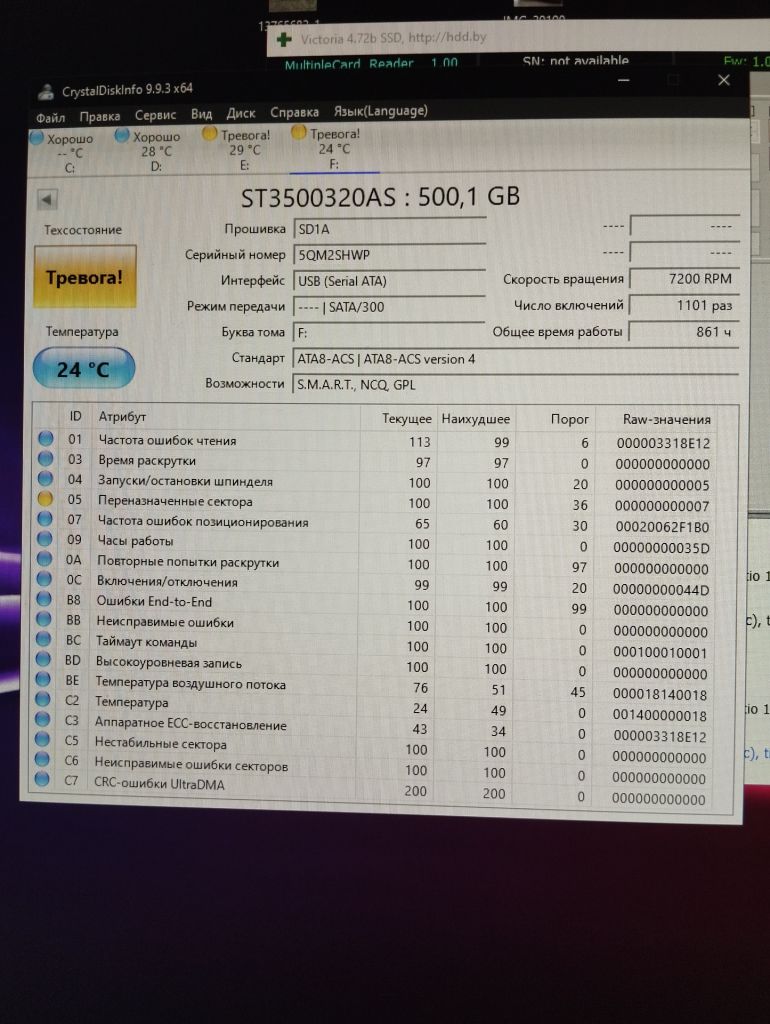Viewport: 770px width, 1024px height.
Task: Click status icon for B8 Ошибки End-to-End
Action: (44, 599)
